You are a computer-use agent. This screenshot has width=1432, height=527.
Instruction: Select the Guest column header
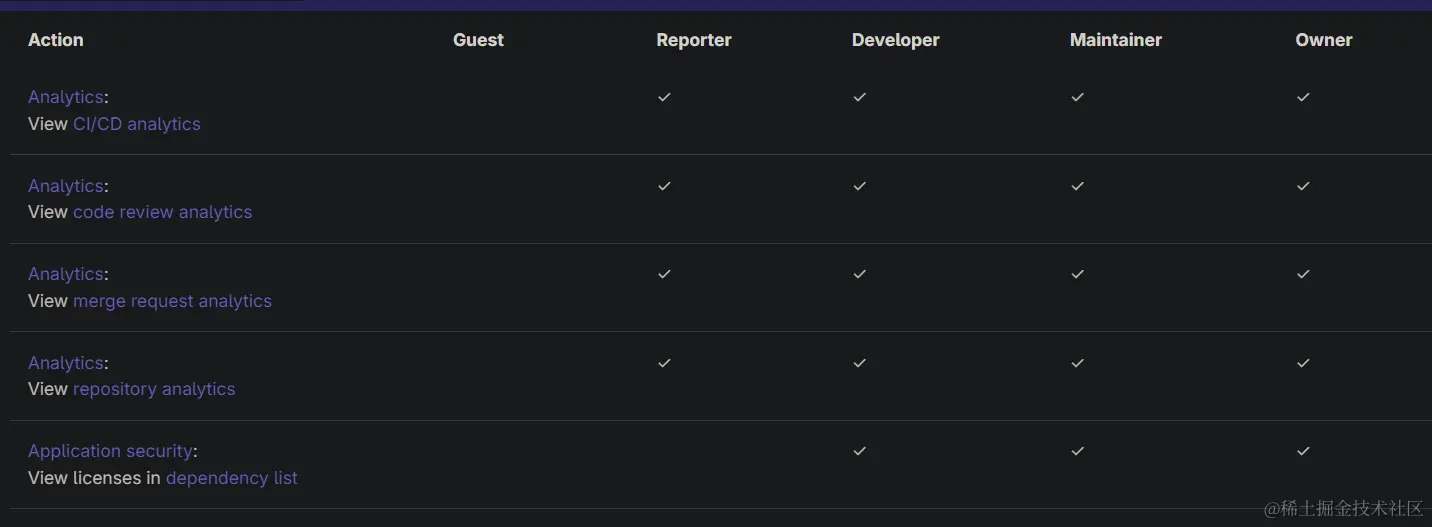(478, 40)
